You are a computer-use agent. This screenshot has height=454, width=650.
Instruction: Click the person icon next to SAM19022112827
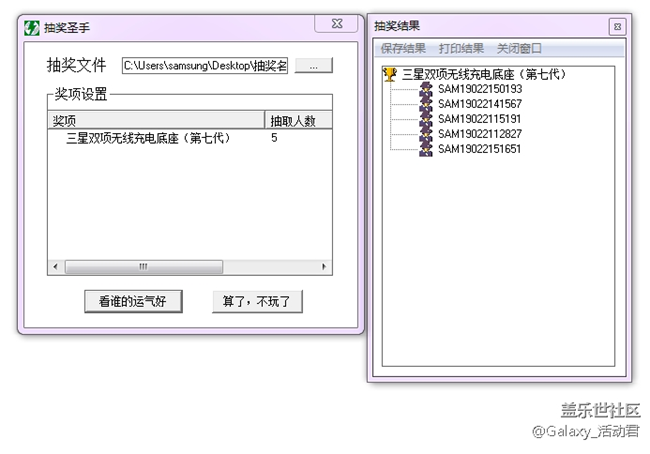[x=426, y=134]
